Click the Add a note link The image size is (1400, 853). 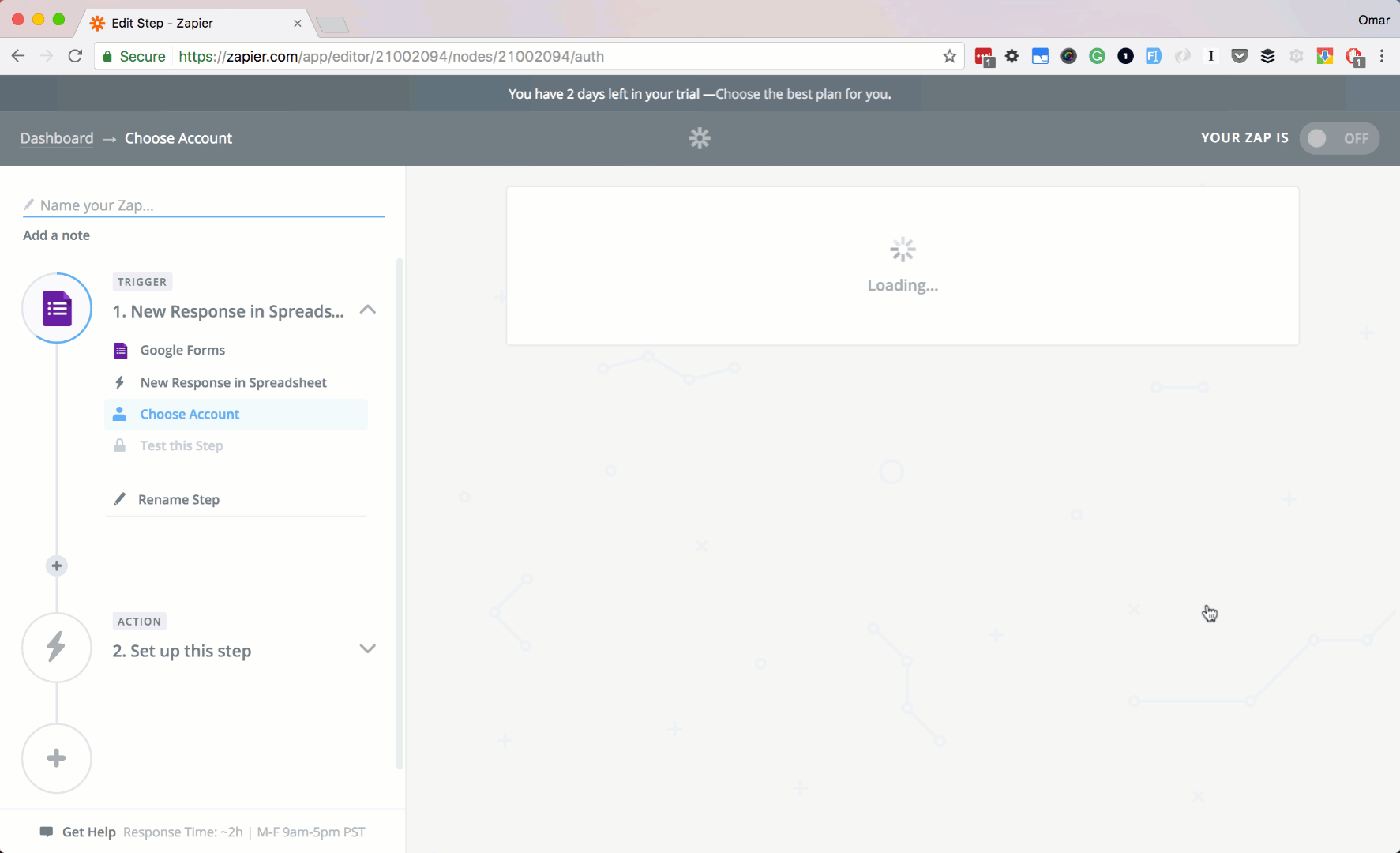(x=56, y=235)
